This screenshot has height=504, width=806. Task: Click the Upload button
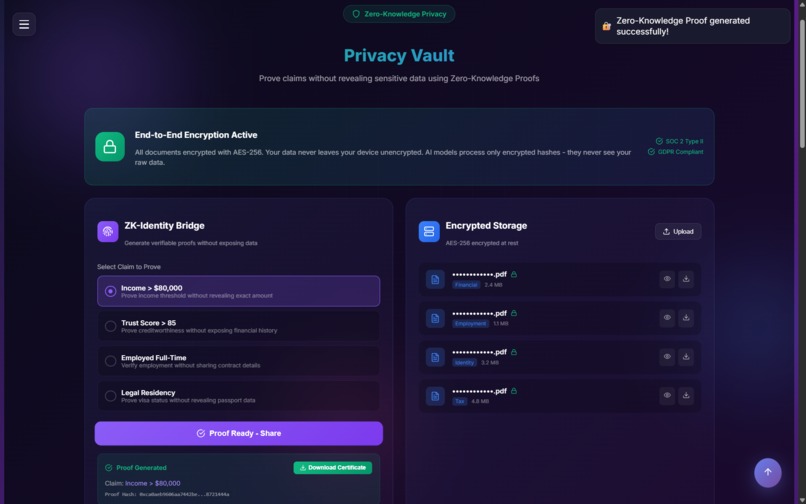(678, 231)
